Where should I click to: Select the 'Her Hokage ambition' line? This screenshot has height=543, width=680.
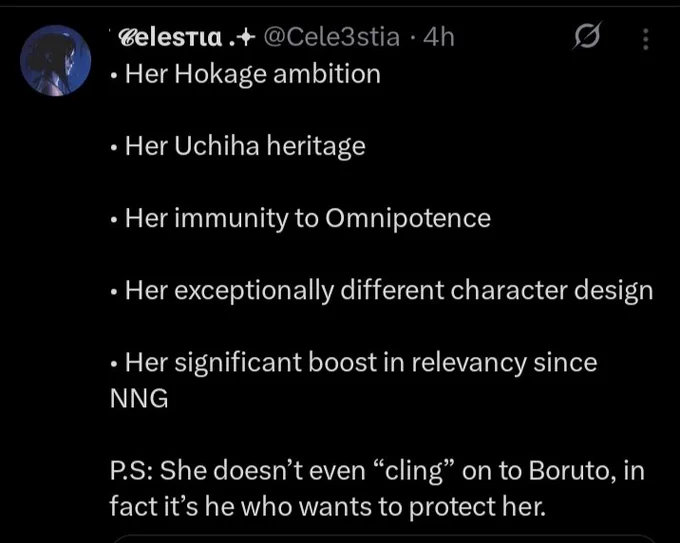[x=245, y=74]
